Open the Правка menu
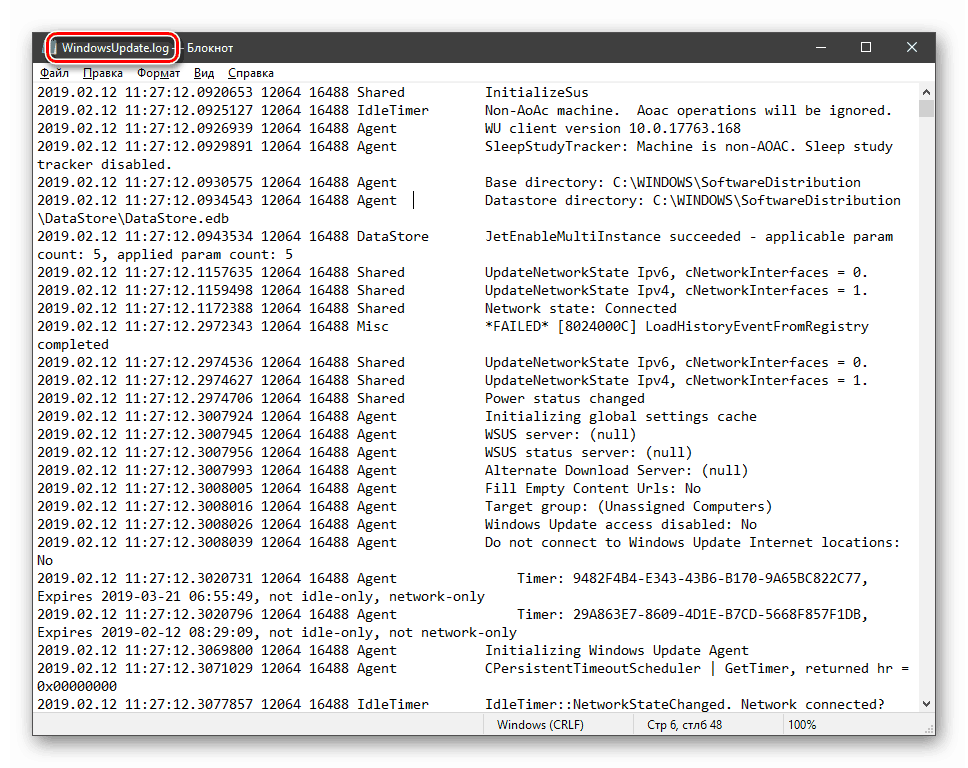This screenshot has width=968, height=768. [102, 73]
